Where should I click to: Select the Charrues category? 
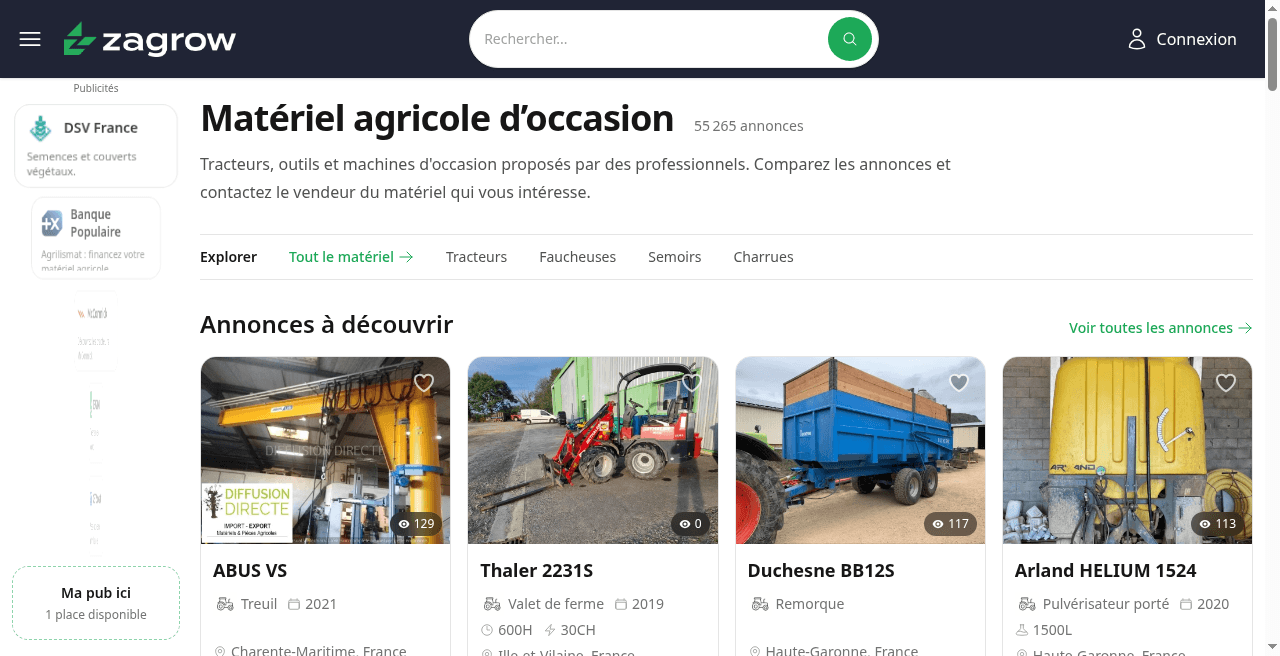[763, 257]
